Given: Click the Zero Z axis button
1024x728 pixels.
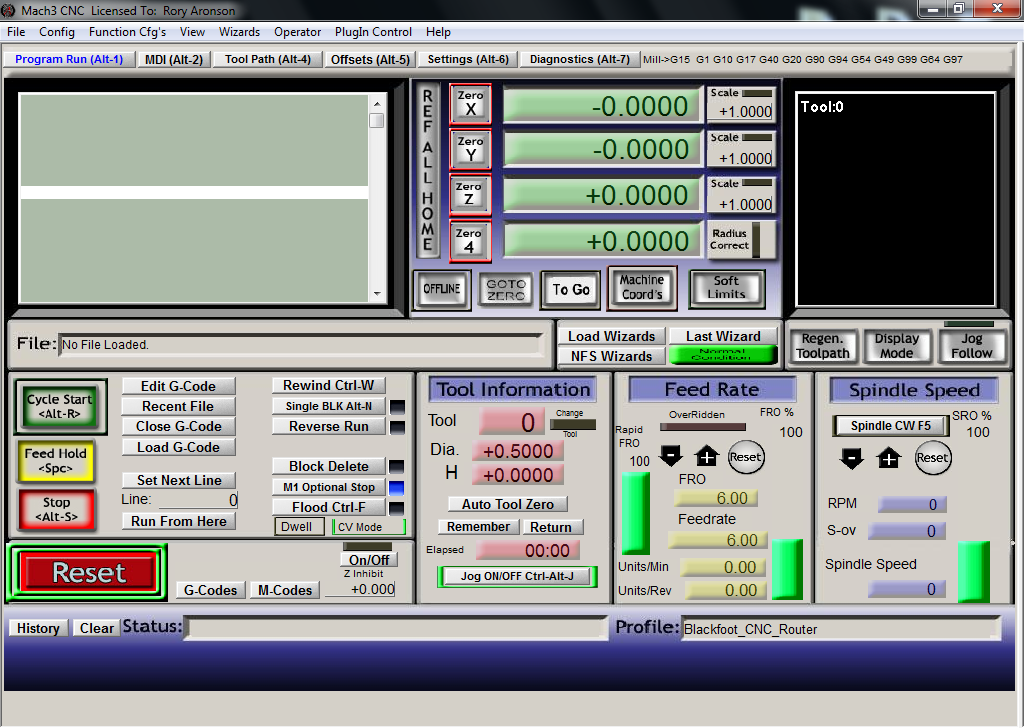Looking at the screenshot, I should tap(470, 195).
